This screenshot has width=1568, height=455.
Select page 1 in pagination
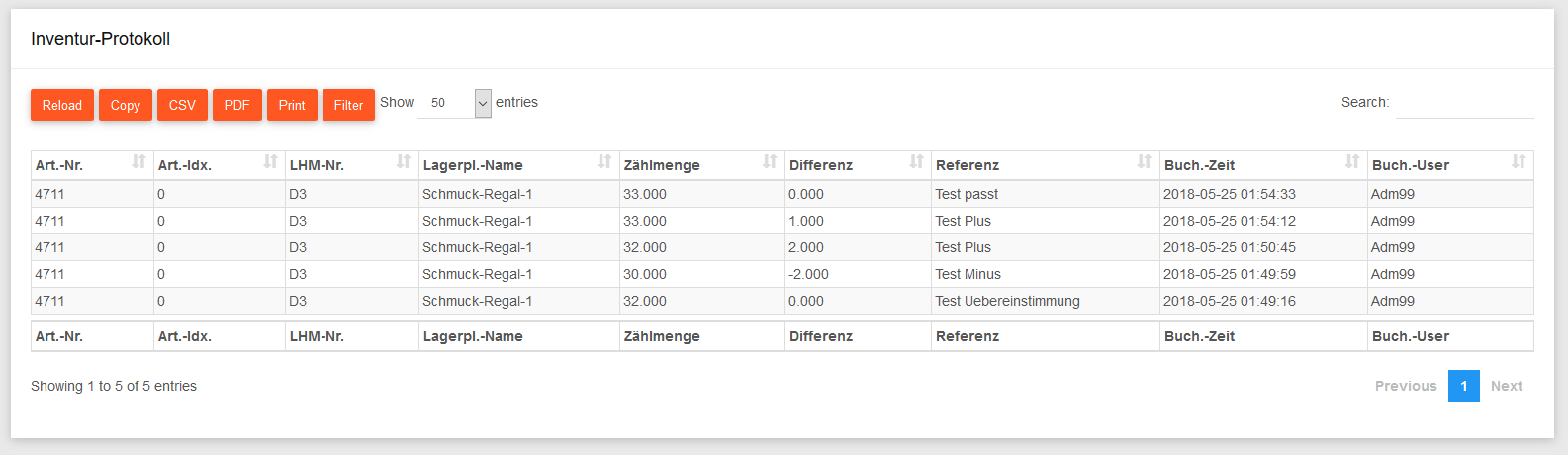click(x=1464, y=386)
